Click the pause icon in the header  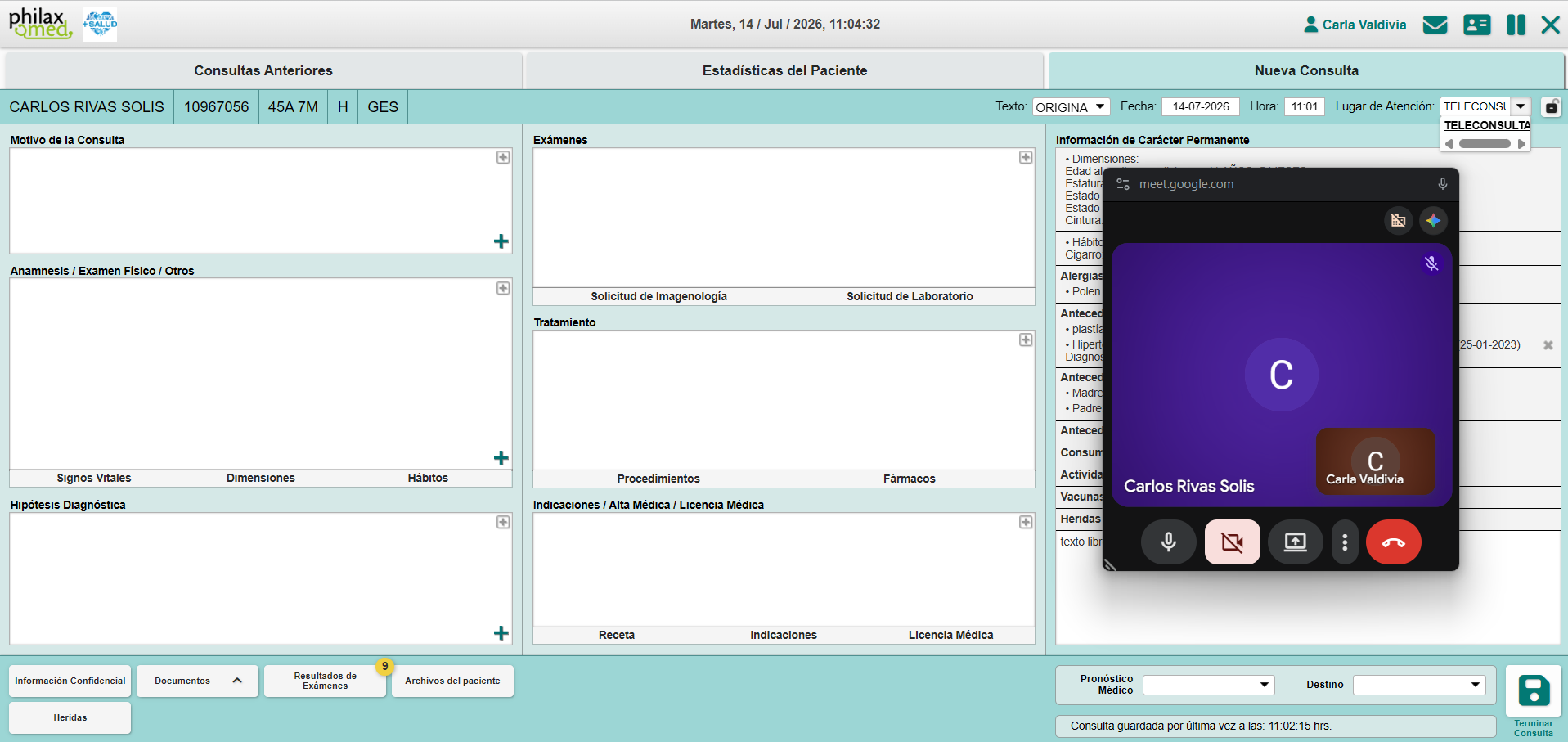(1516, 25)
